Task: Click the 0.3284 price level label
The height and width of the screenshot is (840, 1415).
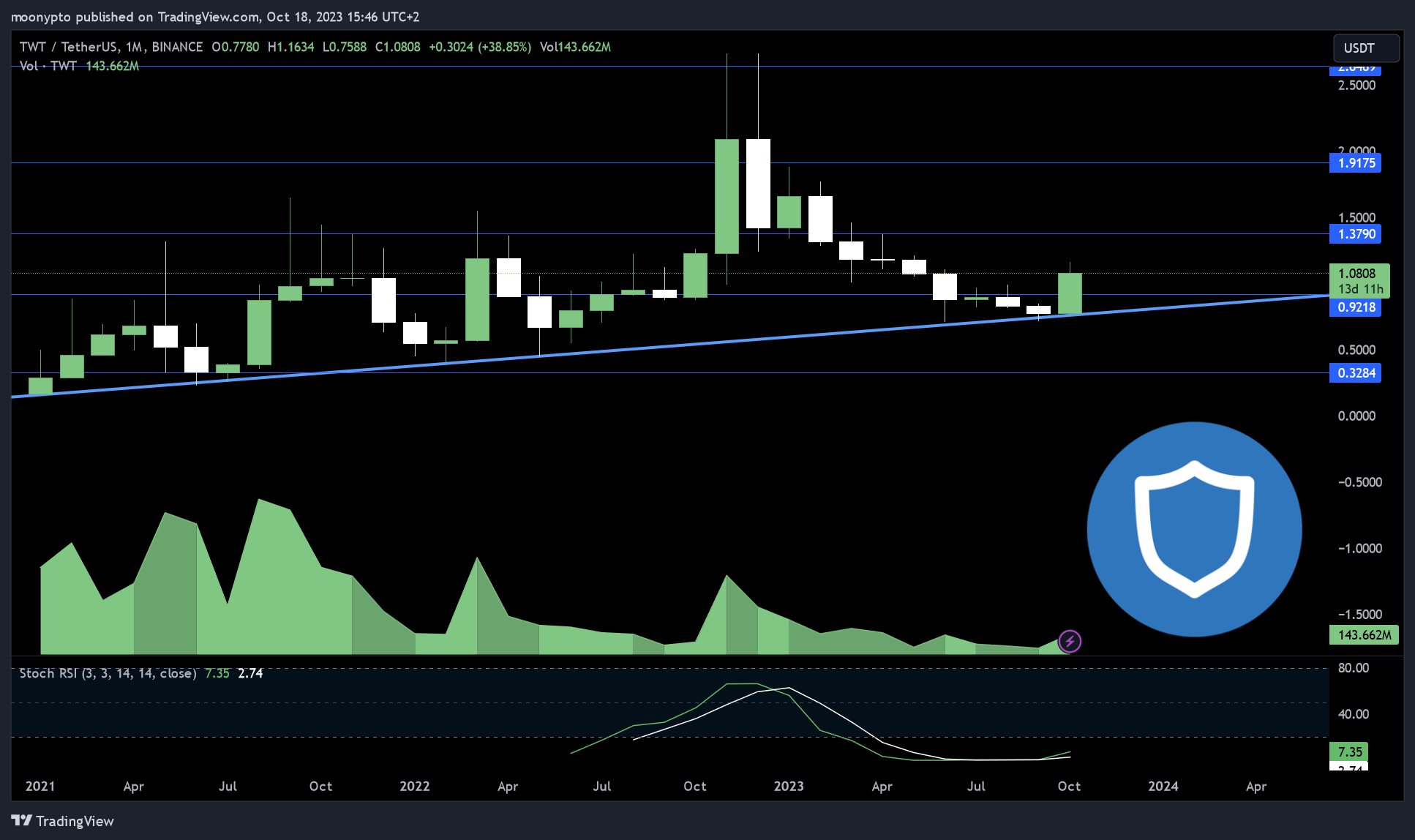Action: point(1355,373)
